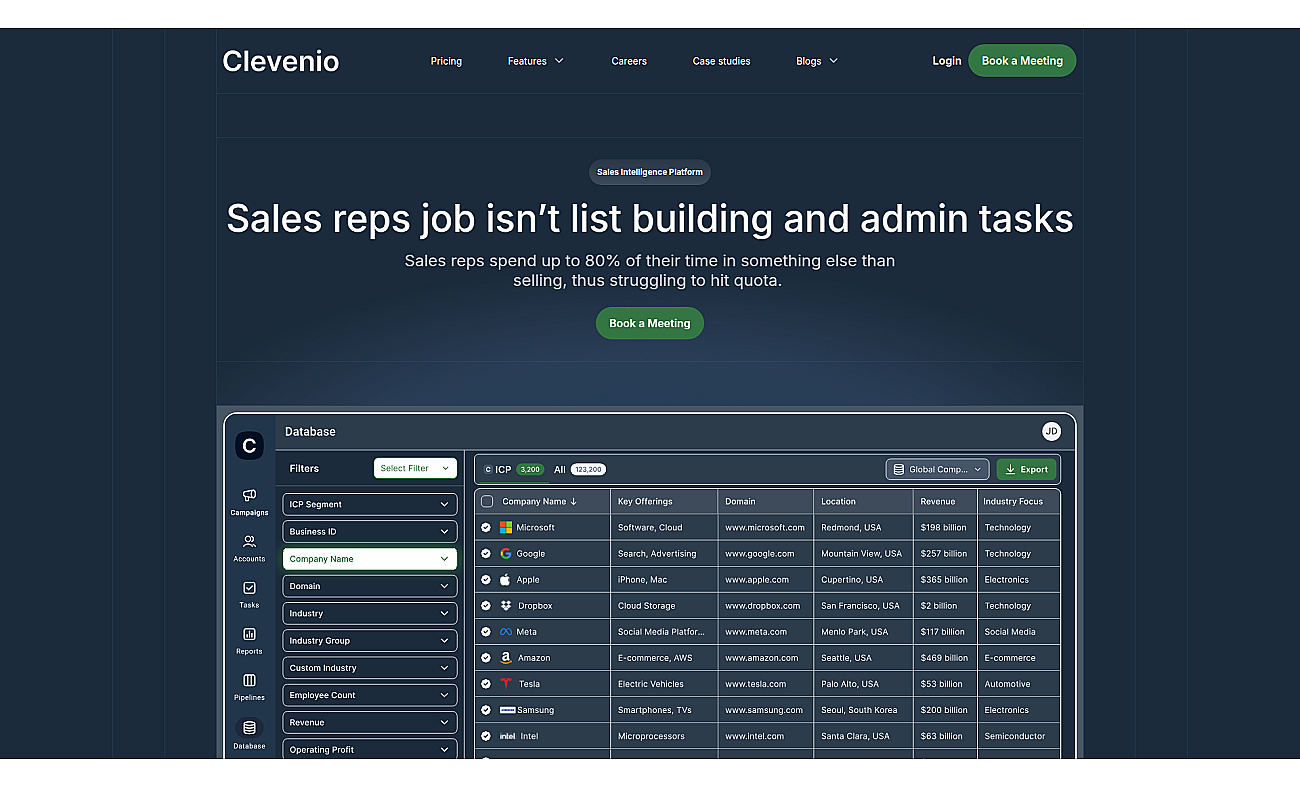Uncheck the Google row checkbox

point(486,553)
